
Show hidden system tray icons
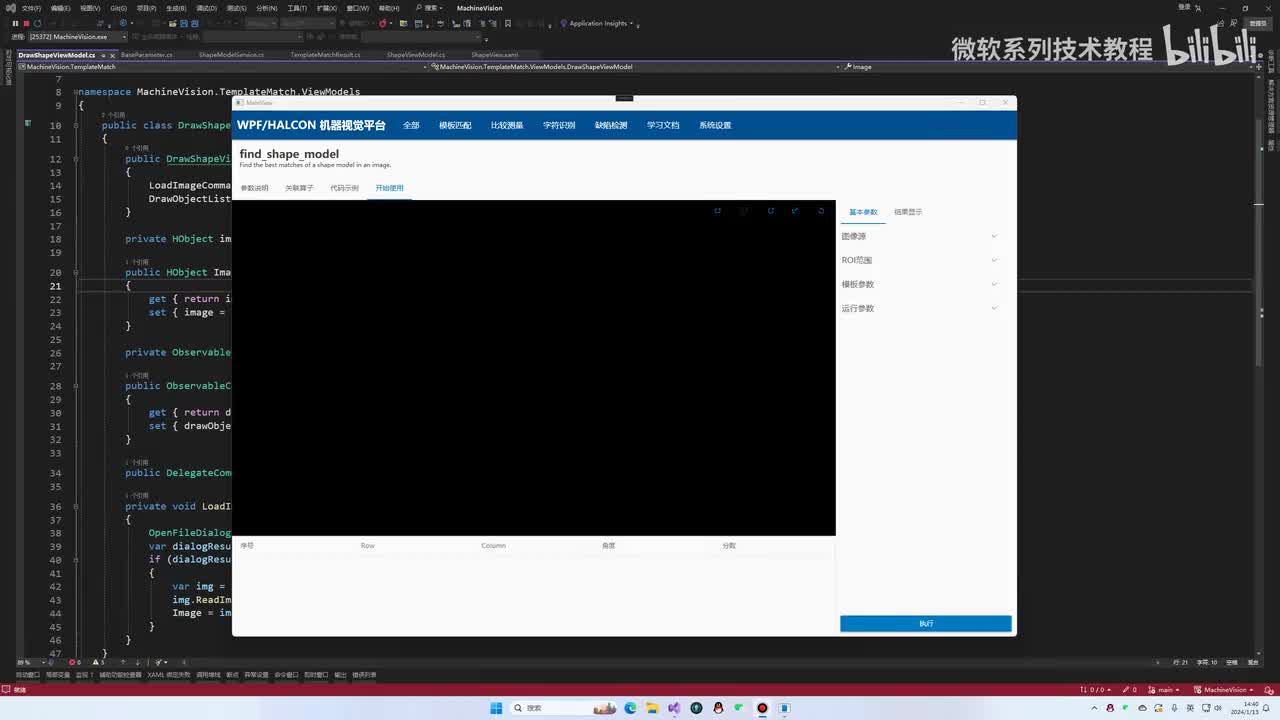(x=1094, y=708)
